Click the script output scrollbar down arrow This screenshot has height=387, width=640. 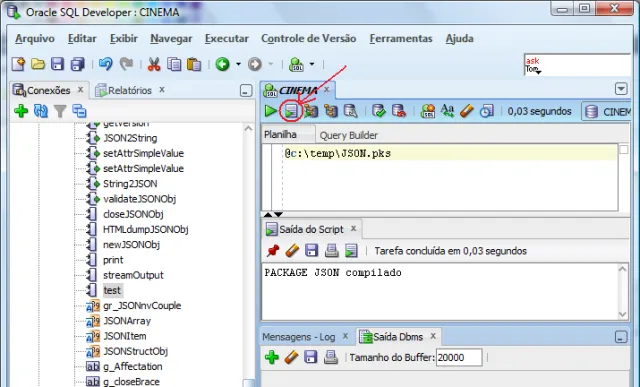622,314
